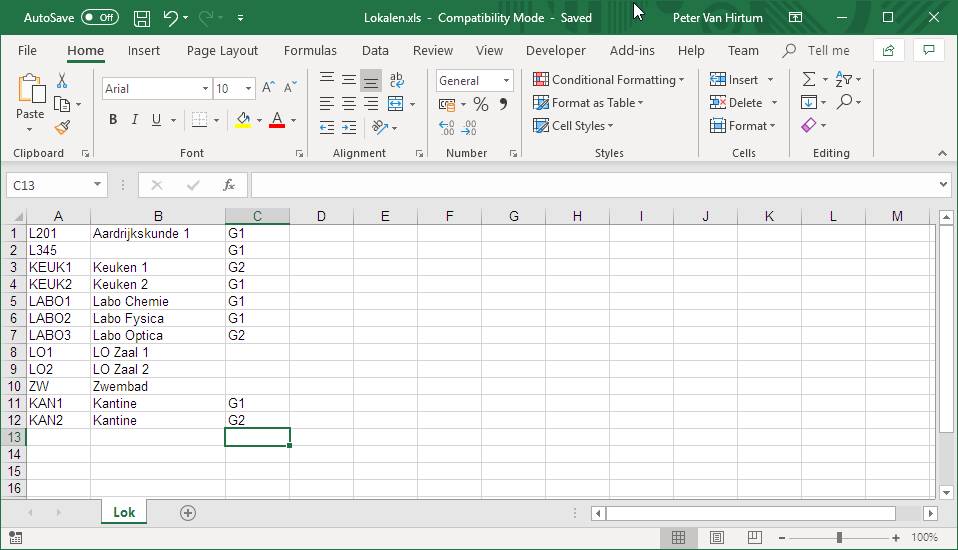
Task: Add a new sheet with plus icon
Action: [x=188, y=513]
